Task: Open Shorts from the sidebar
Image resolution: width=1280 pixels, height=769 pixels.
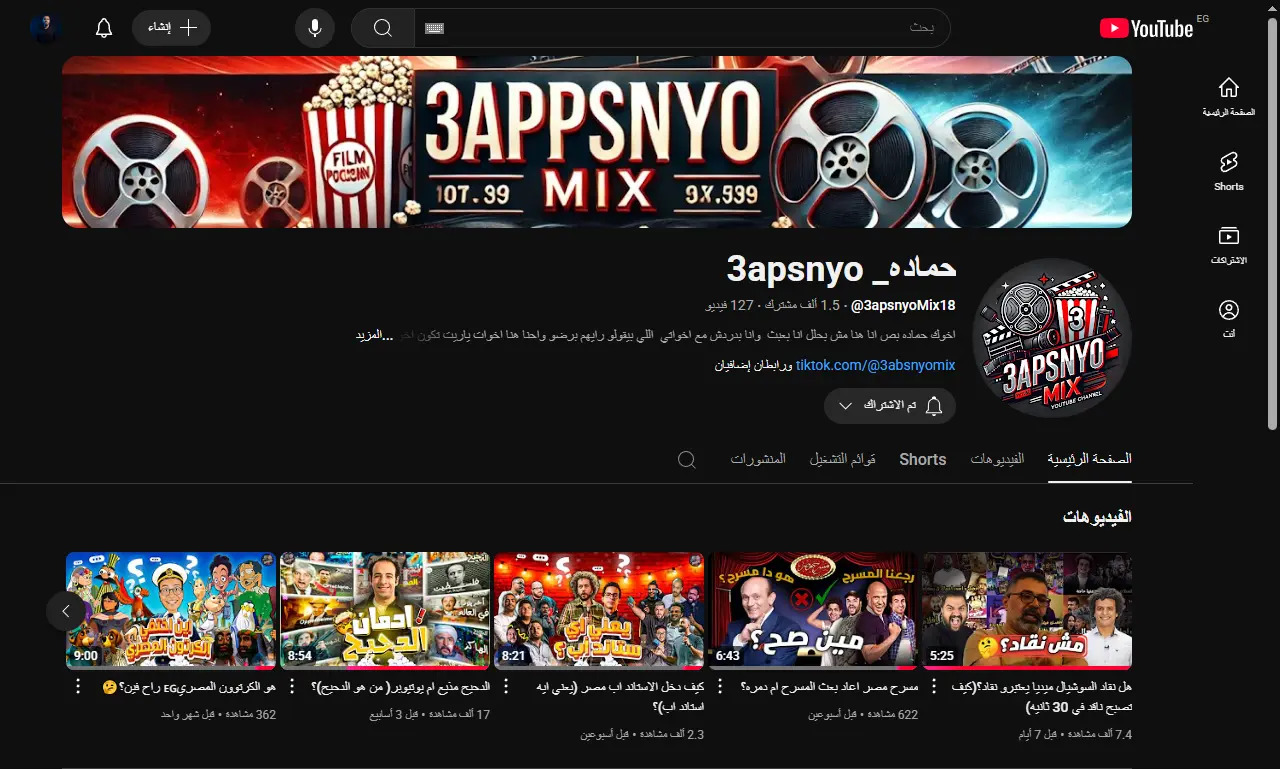Action: [1229, 171]
